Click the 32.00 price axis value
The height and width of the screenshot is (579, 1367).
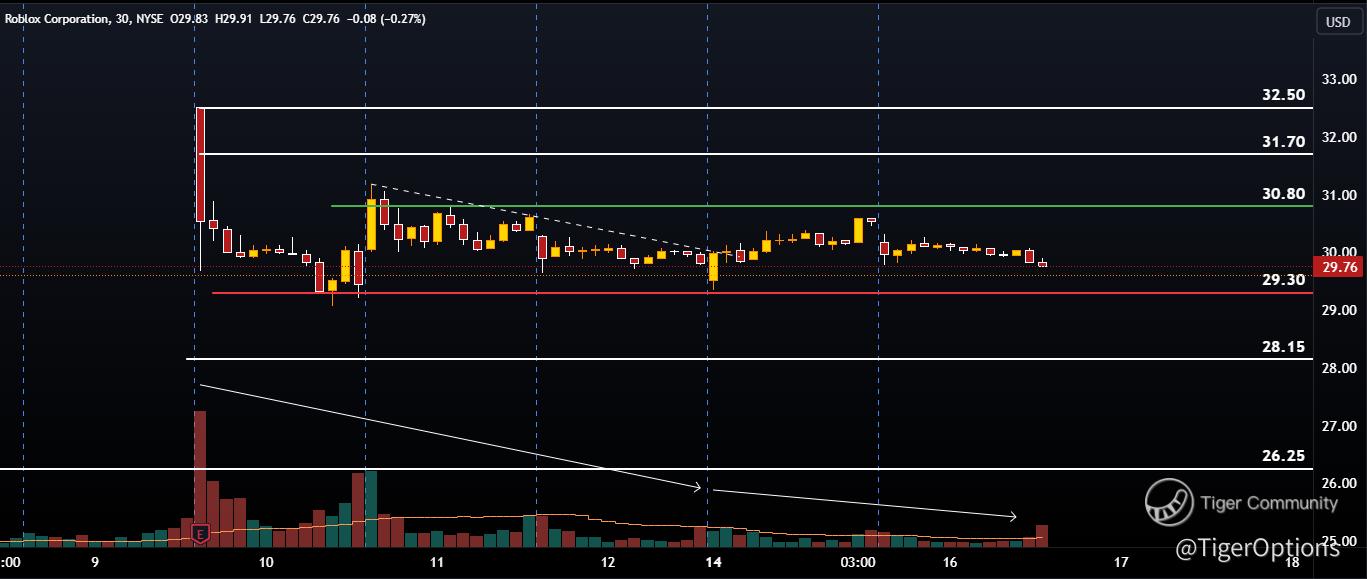(x=1339, y=137)
